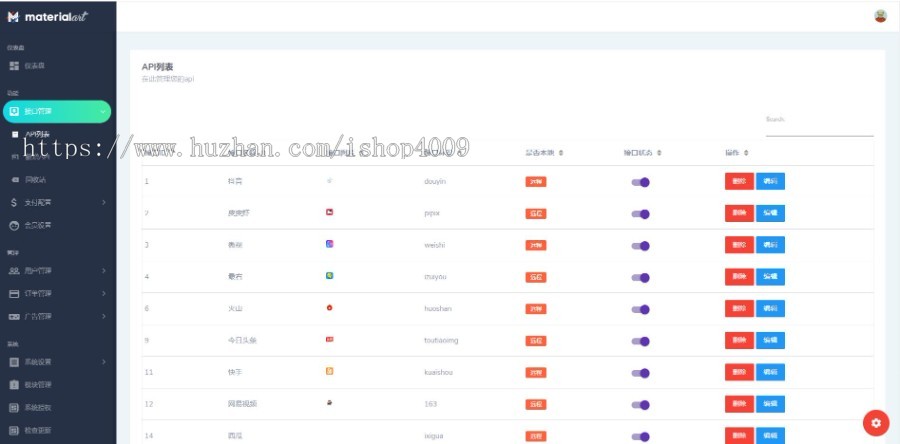Toggle interface status switch for weishi
Screen dimensions: 900x444
[641, 246]
